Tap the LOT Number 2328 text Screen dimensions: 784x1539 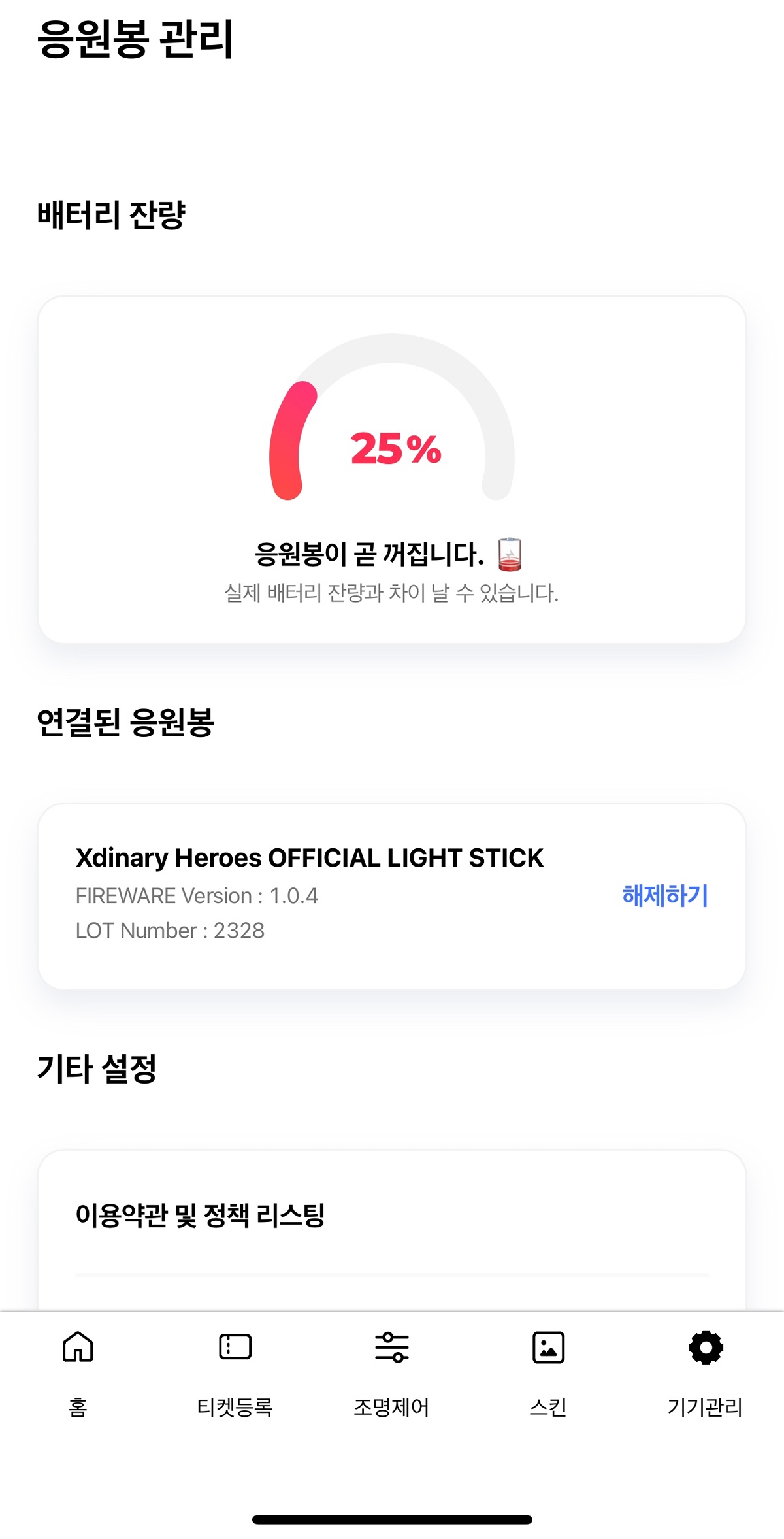tap(170, 931)
